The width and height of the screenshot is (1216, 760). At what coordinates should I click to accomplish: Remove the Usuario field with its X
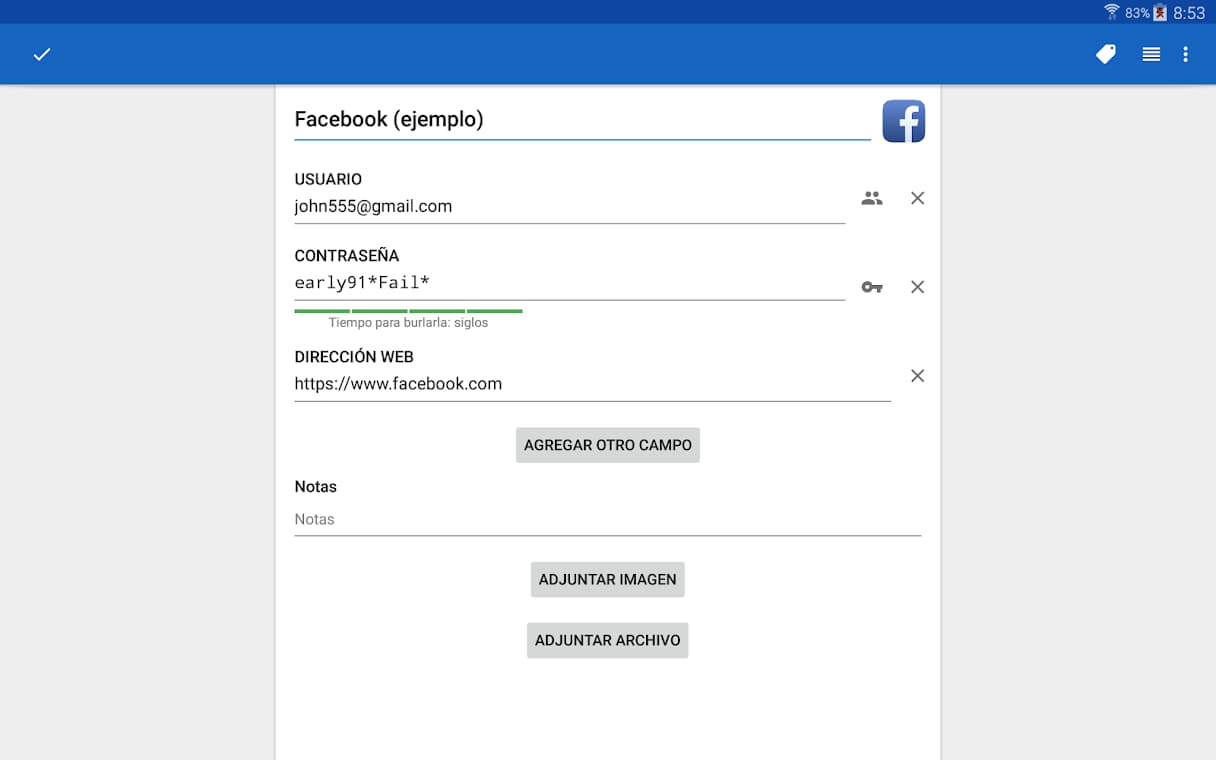click(917, 198)
